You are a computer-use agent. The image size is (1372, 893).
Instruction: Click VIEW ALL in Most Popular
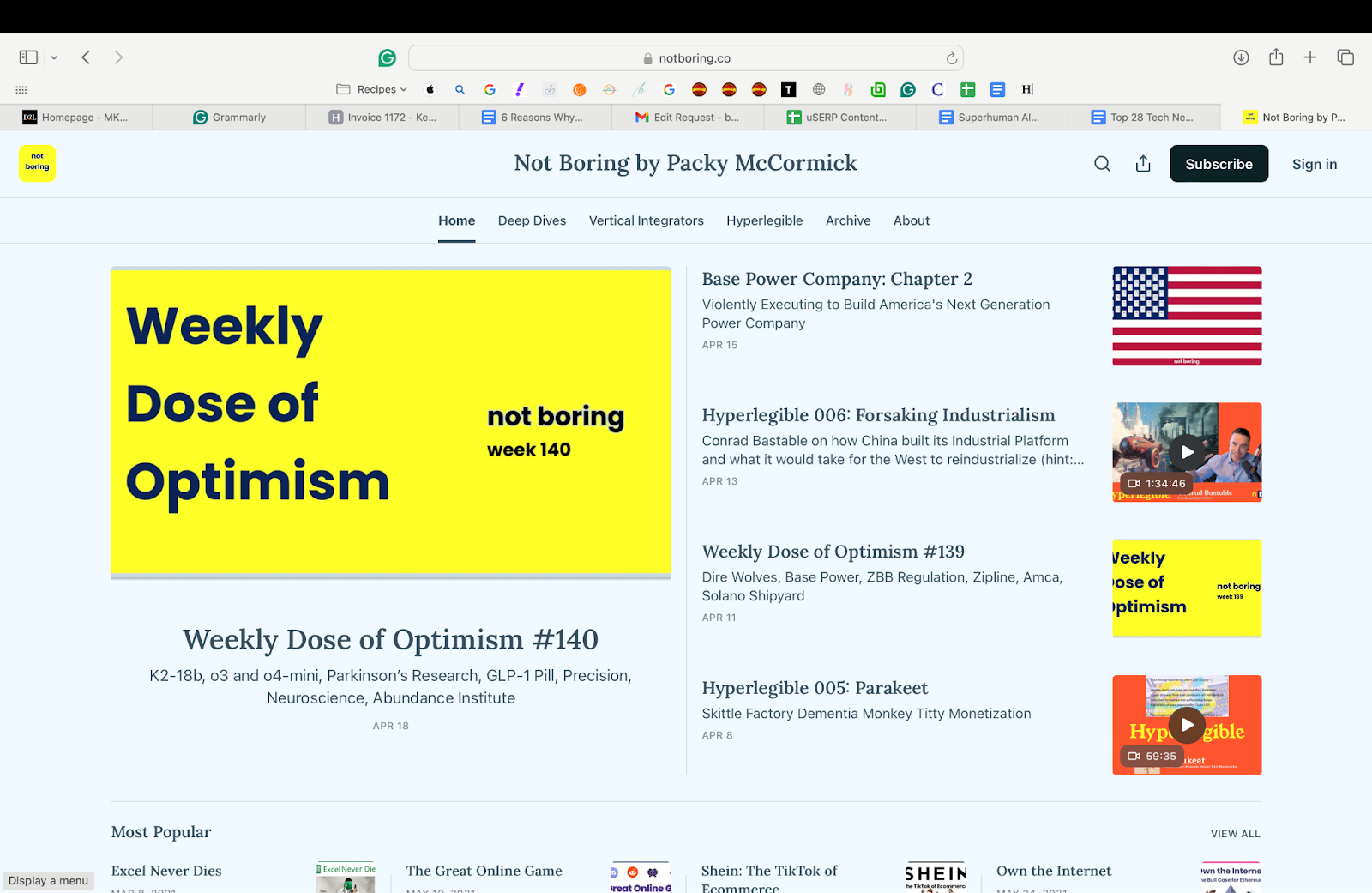coord(1236,834)
